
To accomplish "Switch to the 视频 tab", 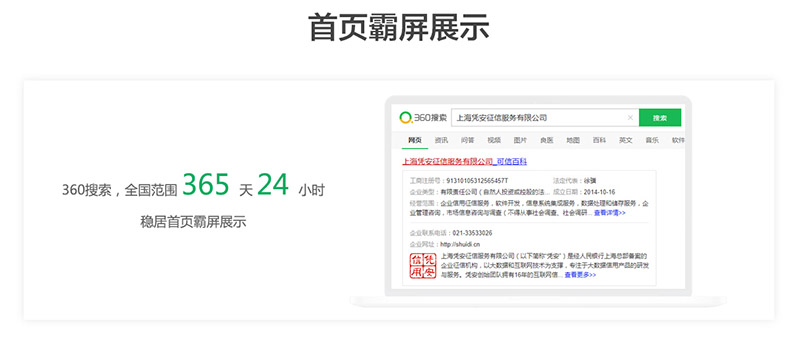I will [494, 140].
